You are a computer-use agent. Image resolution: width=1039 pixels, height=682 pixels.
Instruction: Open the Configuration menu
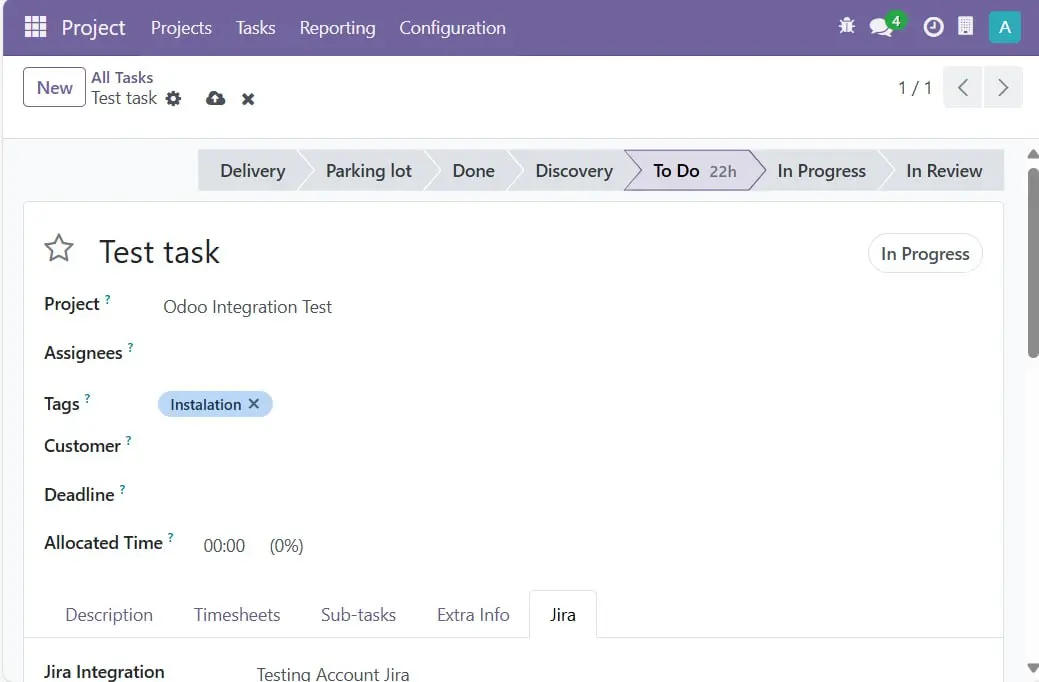(452, 28)
